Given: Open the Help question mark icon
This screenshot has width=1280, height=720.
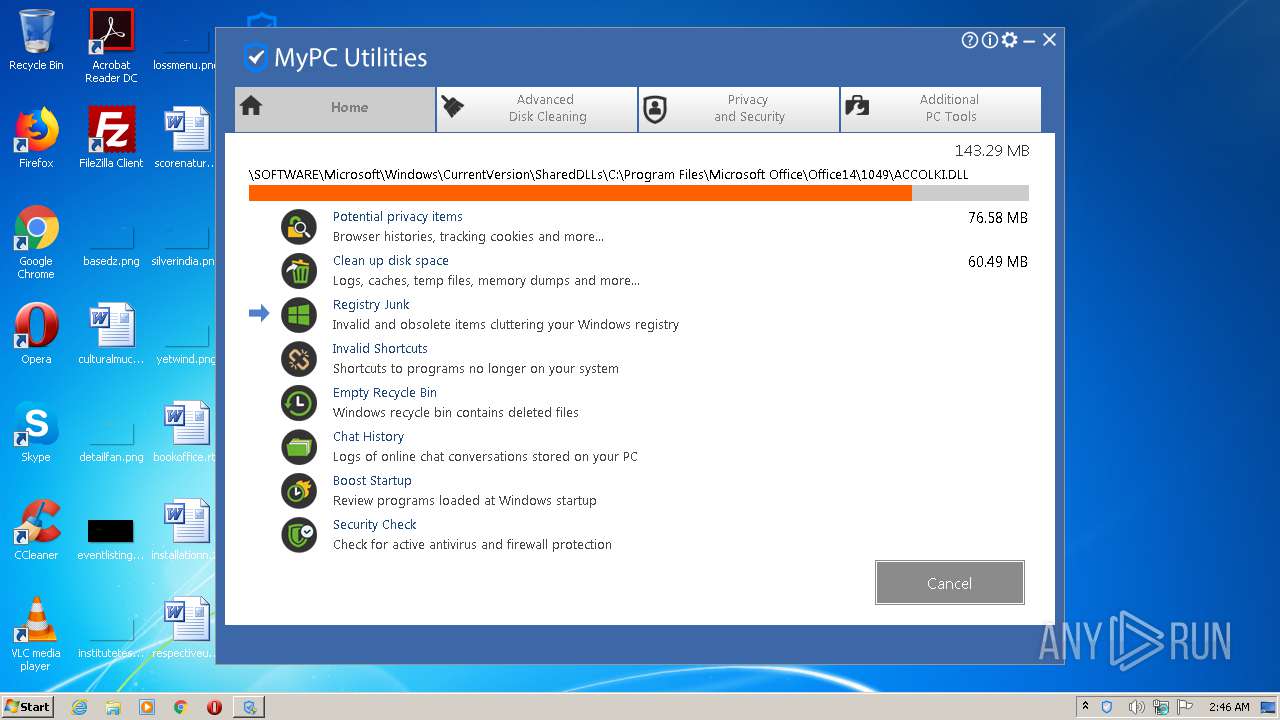Looking at the screenshot, I should [970, 40].
